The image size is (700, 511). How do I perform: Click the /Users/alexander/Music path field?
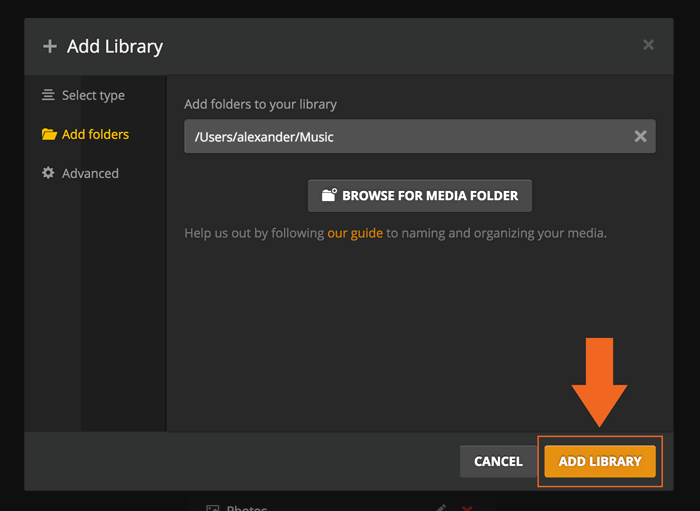click(x=400, y=136)
